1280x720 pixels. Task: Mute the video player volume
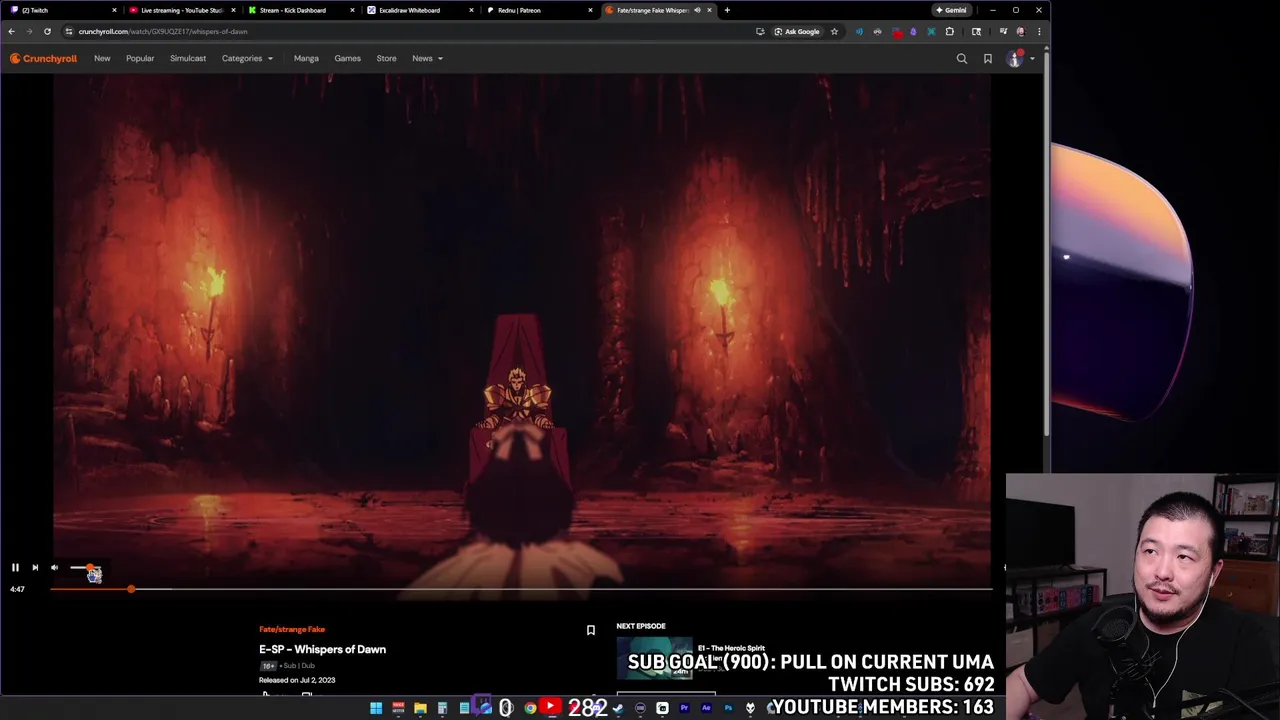coord(54,567)
